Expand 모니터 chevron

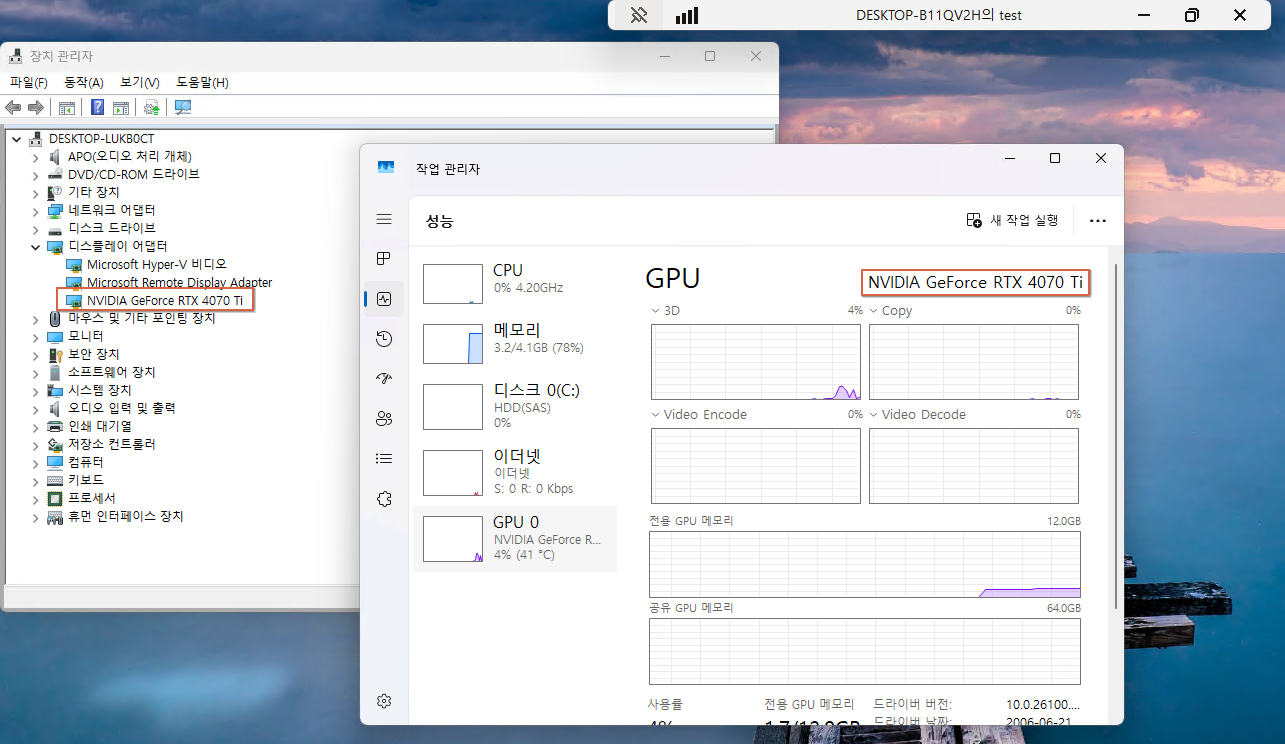coord(36,336)
